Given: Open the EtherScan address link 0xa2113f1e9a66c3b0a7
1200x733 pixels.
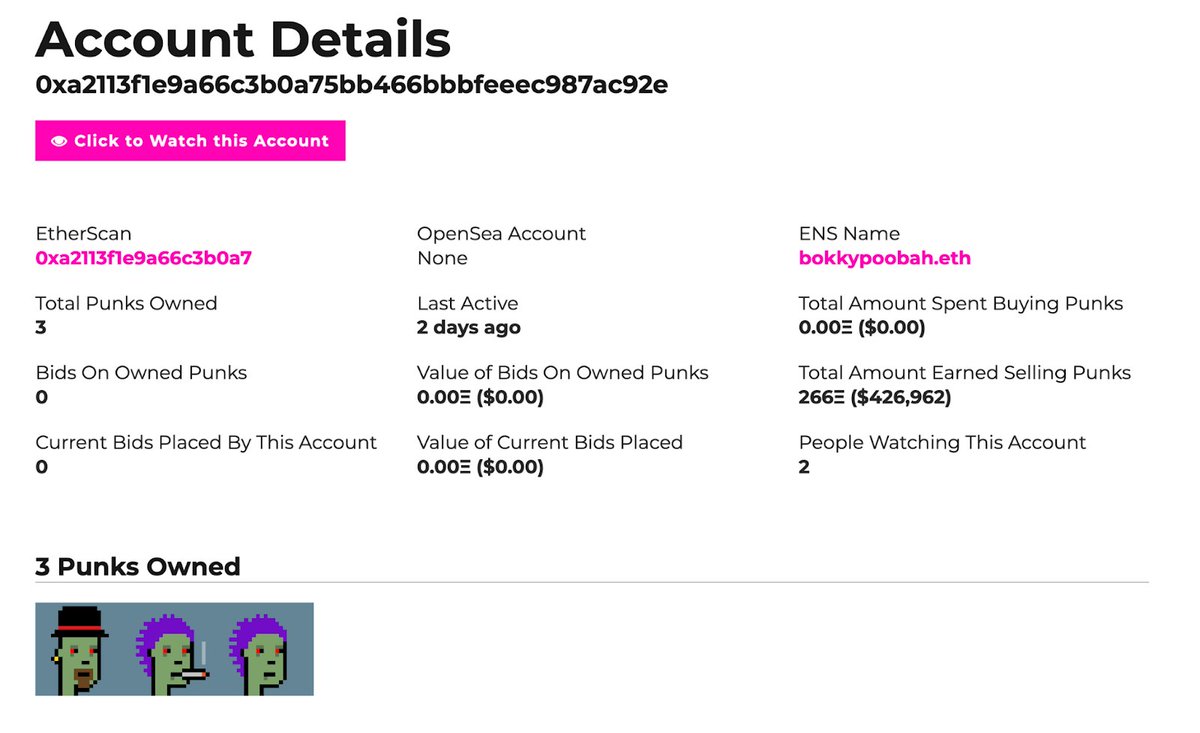Looking at the screenshot, I should [143, 258].
